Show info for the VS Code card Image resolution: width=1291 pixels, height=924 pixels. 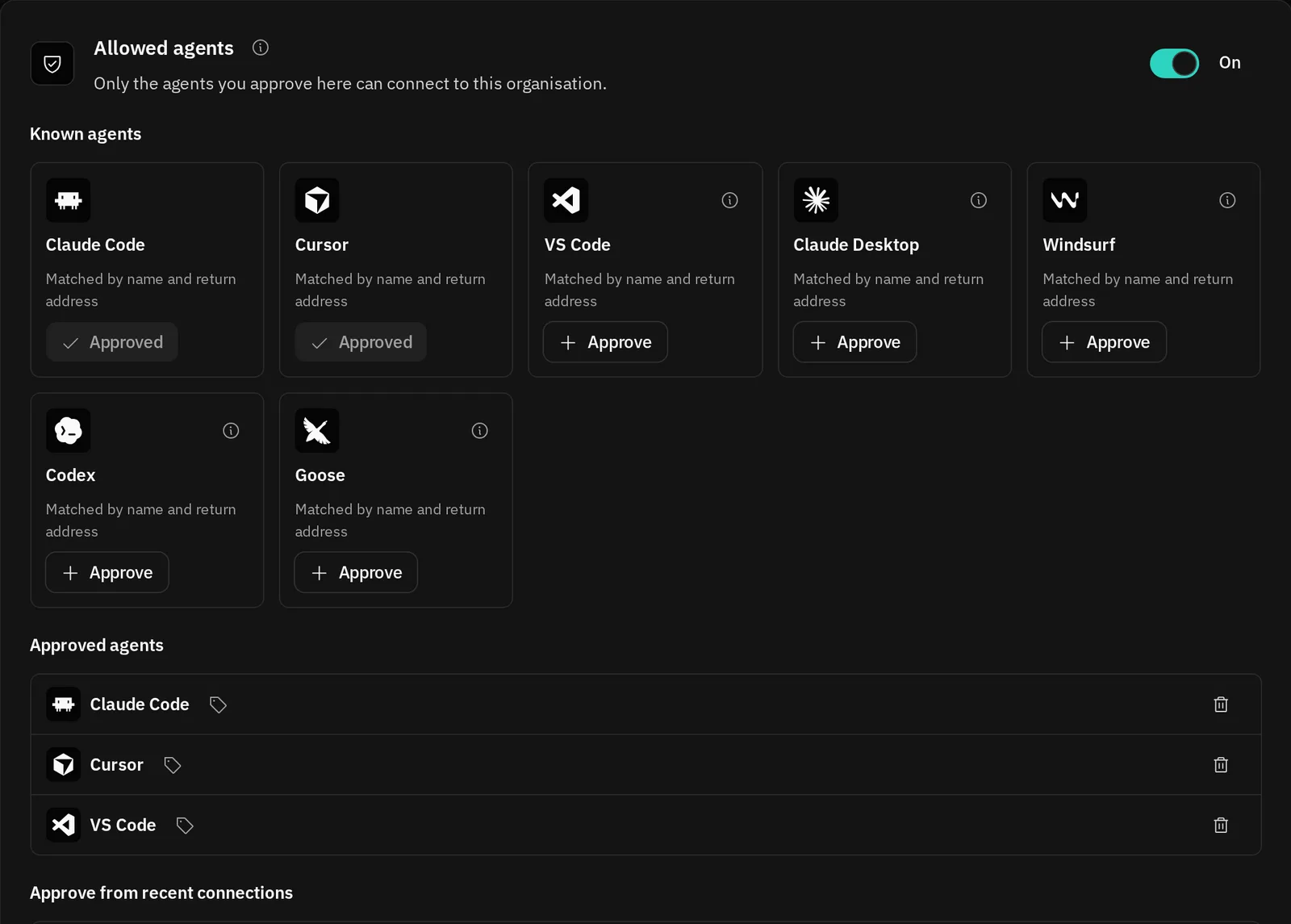click(729, 200)
